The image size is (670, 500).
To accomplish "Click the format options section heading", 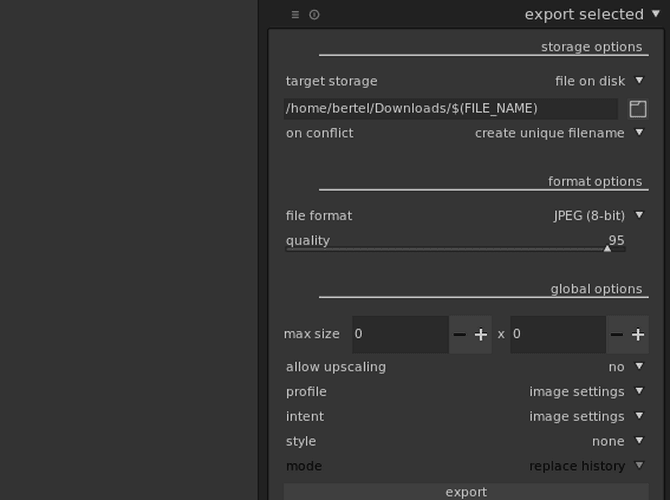I will point(595,182).
